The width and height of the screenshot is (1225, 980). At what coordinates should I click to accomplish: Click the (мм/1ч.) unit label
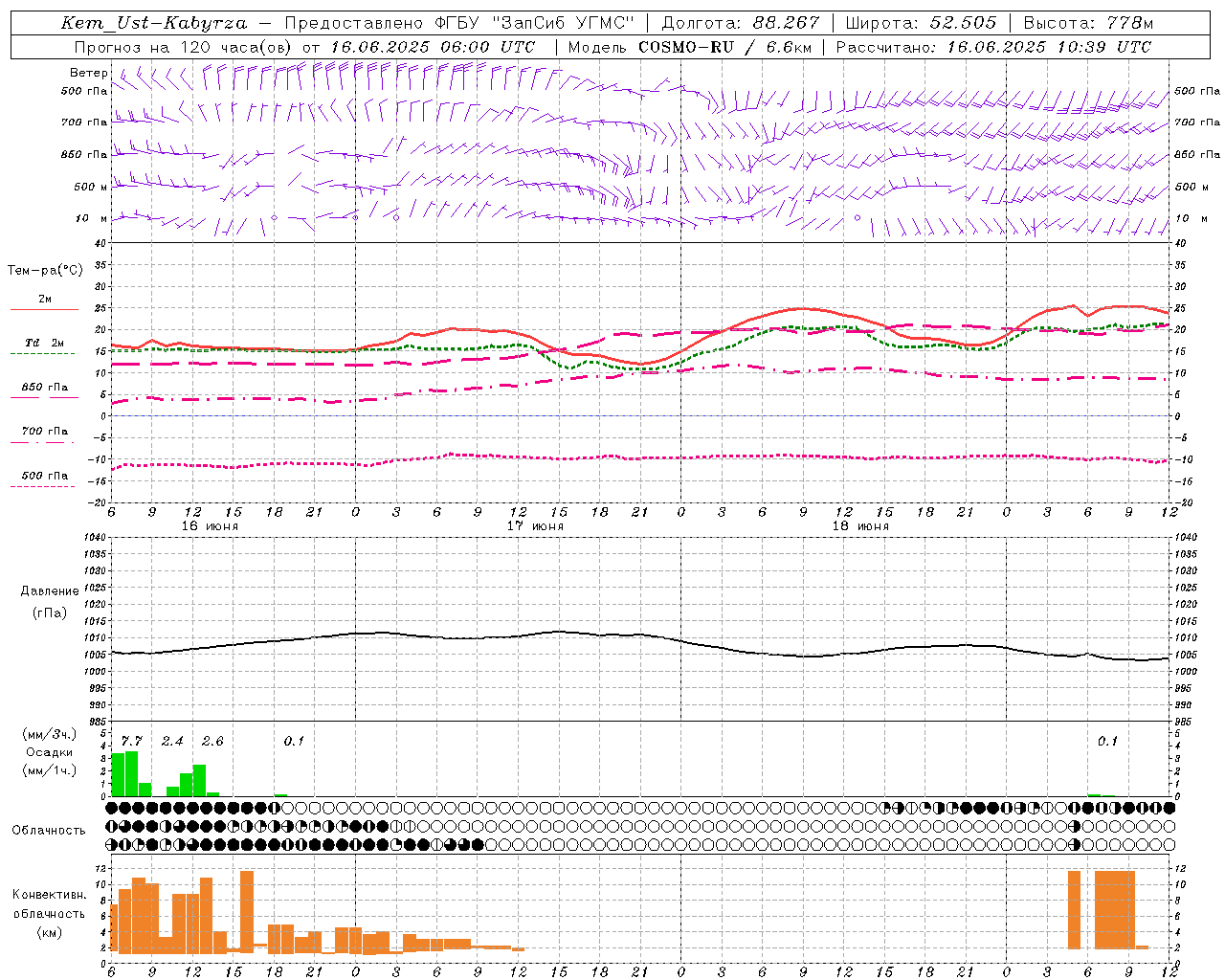point(50,770)
